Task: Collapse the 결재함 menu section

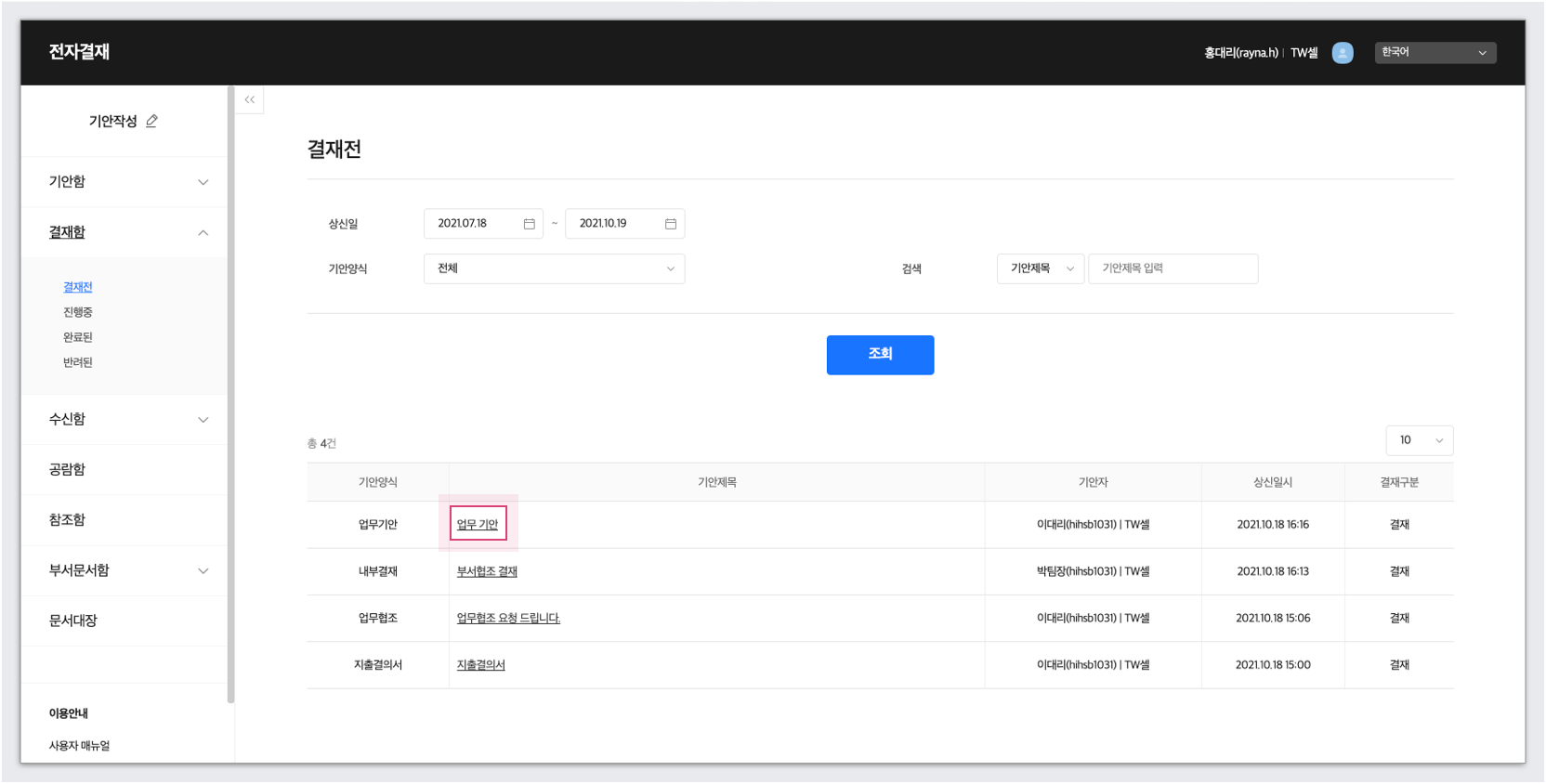Action: 203,232
